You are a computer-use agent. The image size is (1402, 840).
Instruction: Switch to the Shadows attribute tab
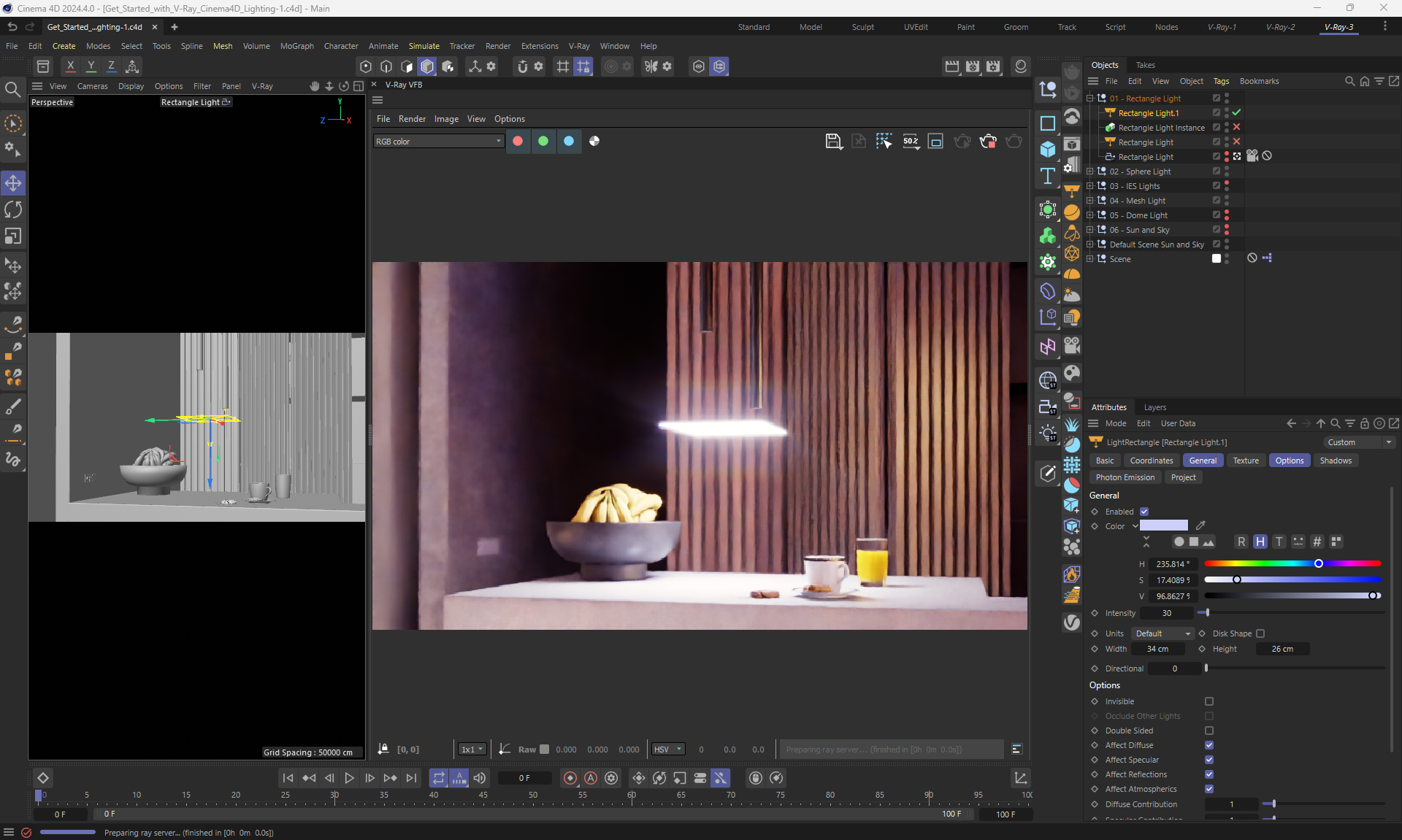(1335, 461)
